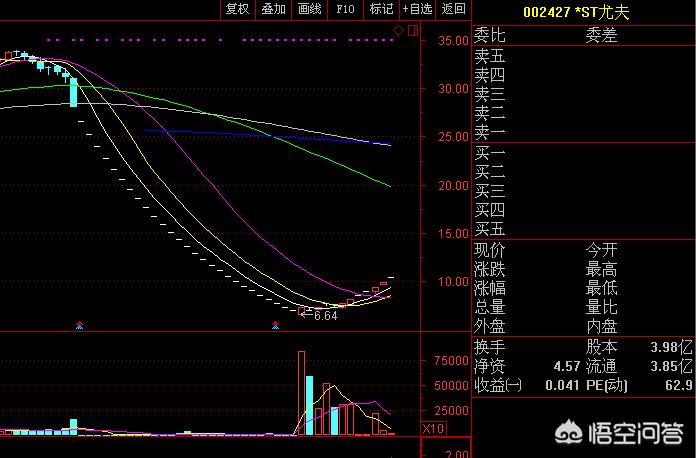This screenshot has height=458, width=696.
Task: Select the 买四 order row
Action: (583, 210)
